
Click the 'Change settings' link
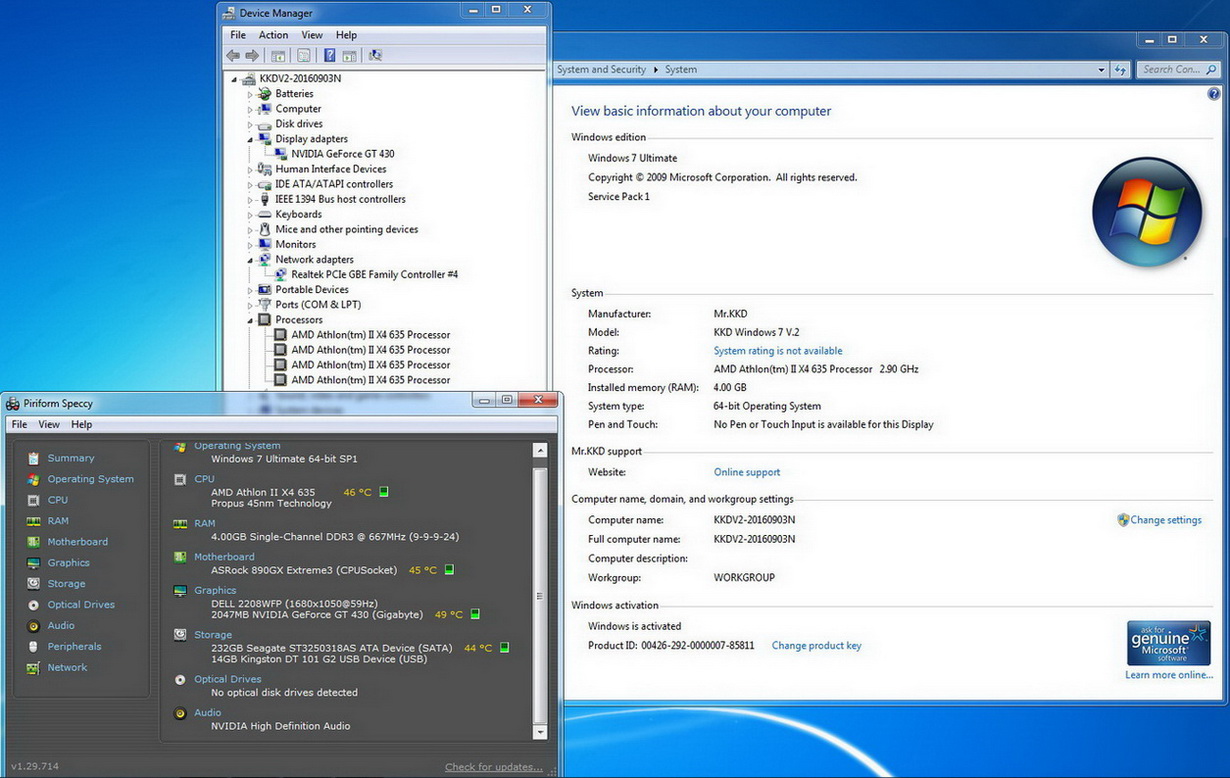point(1166,520)
